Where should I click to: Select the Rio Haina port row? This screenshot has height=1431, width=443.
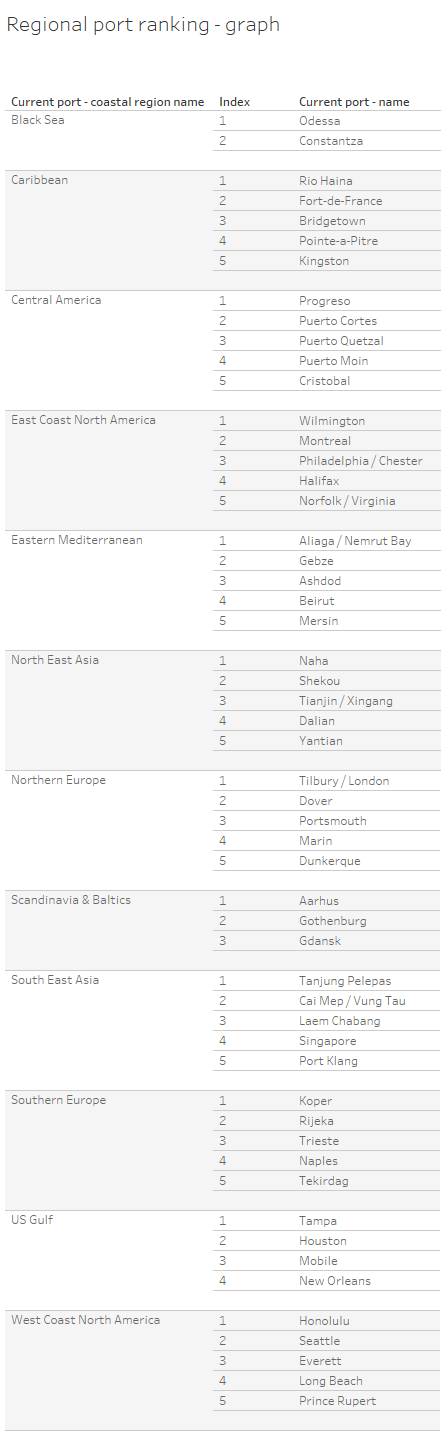(x=326, y=181)
